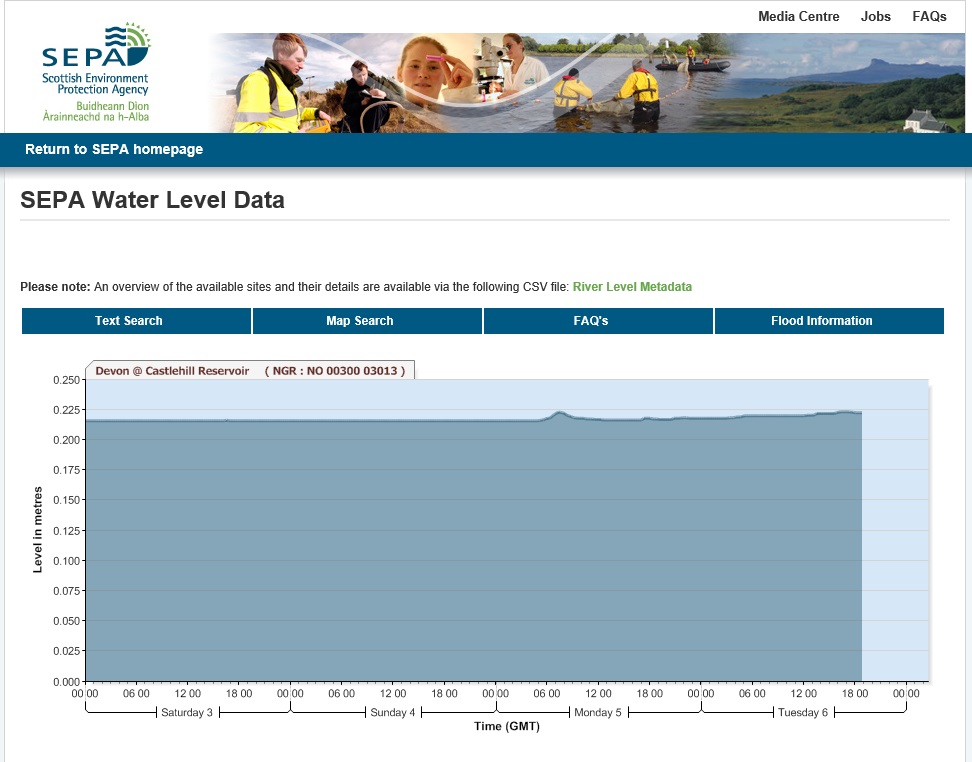This screenshot has width=972, height=762.
Task: Open FAQs in the top navigation
Action: click(929, 16)
